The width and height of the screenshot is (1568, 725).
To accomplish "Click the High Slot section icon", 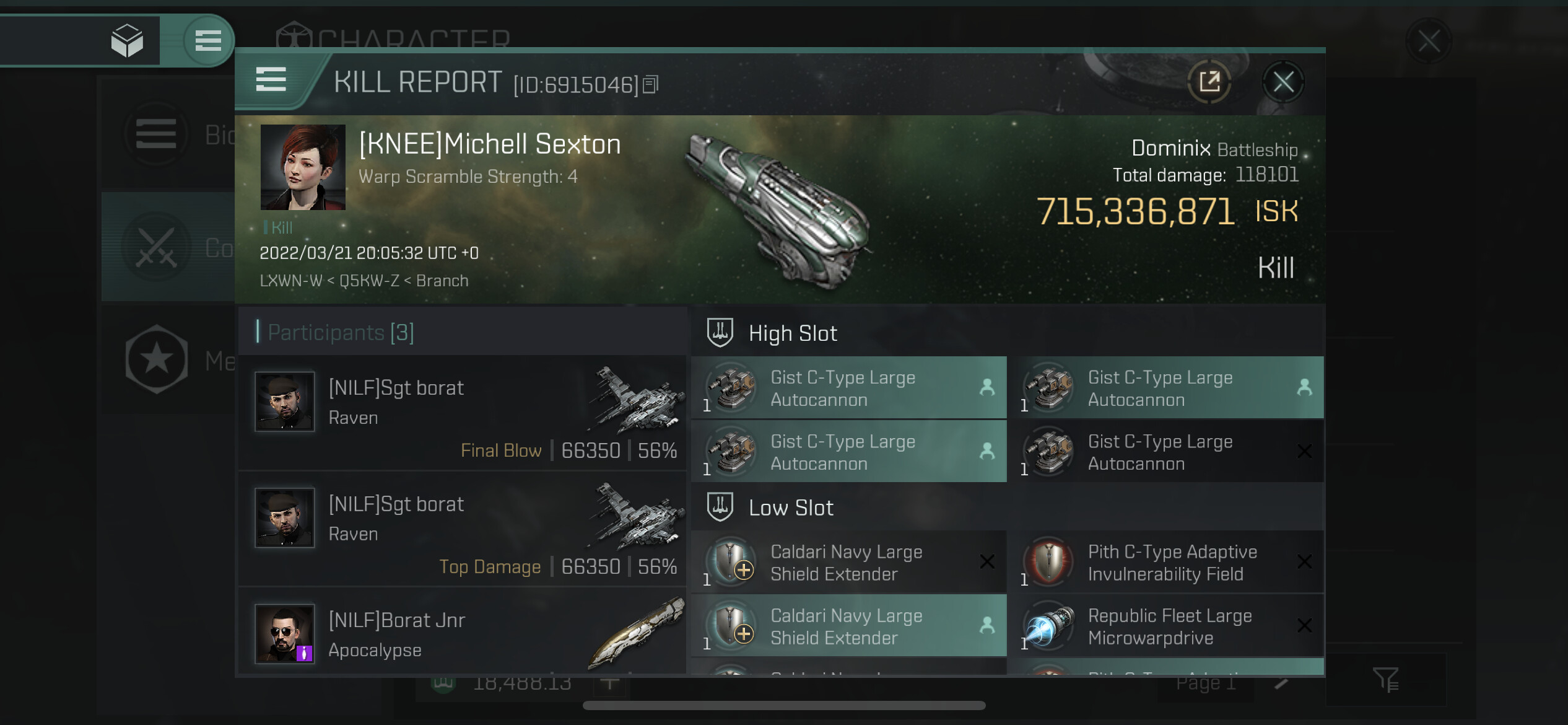I will point(720,333).
